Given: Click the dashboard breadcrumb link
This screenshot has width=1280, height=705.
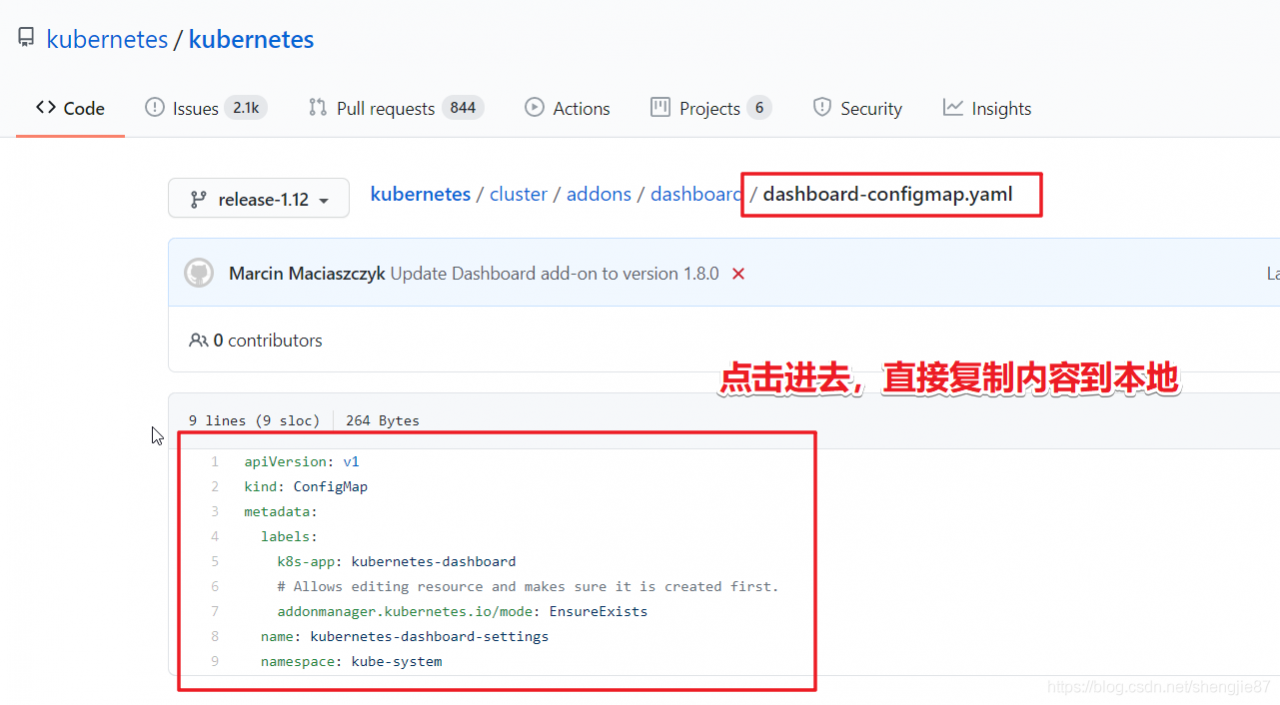Looking at the screenshot, I should pyautogui.click(x=696, y=194).
